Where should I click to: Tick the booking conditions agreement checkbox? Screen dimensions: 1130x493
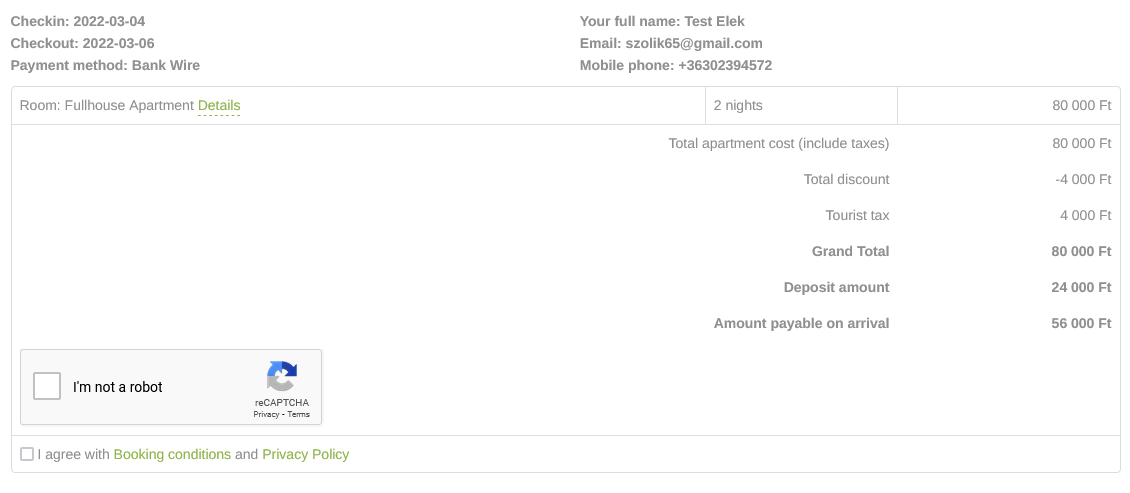click(27, 454)
